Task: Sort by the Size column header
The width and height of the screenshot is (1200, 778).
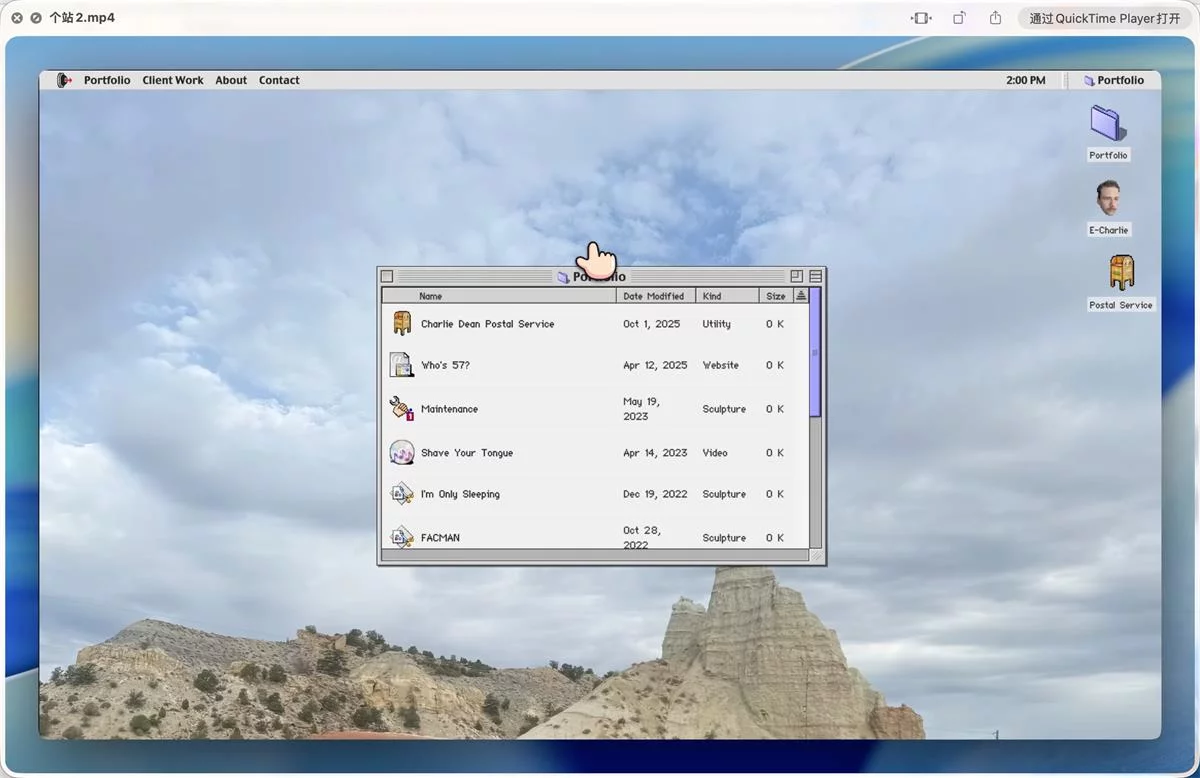Action: tap(776, 296)
